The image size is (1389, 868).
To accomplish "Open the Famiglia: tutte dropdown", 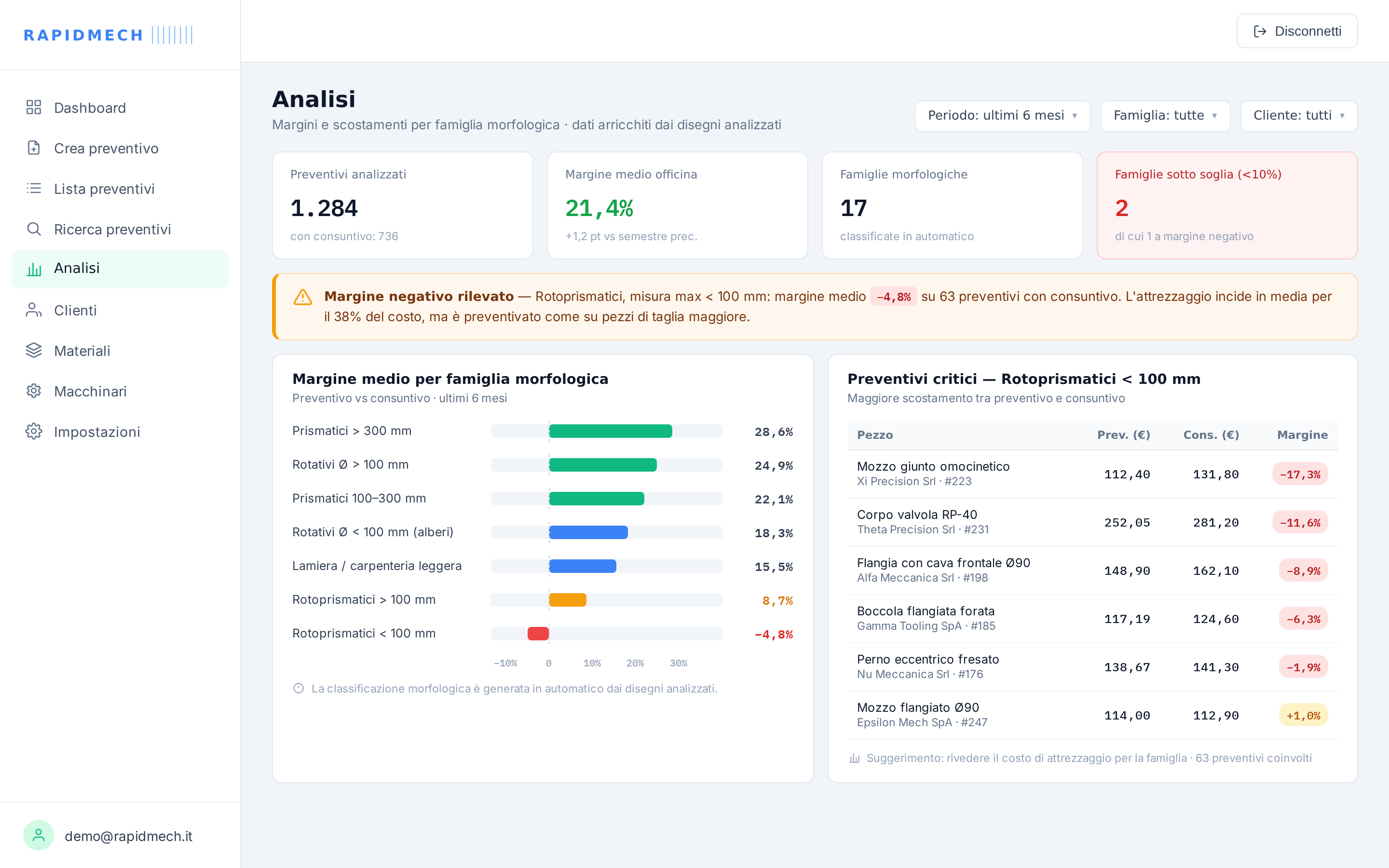I will click(1165, 116).
